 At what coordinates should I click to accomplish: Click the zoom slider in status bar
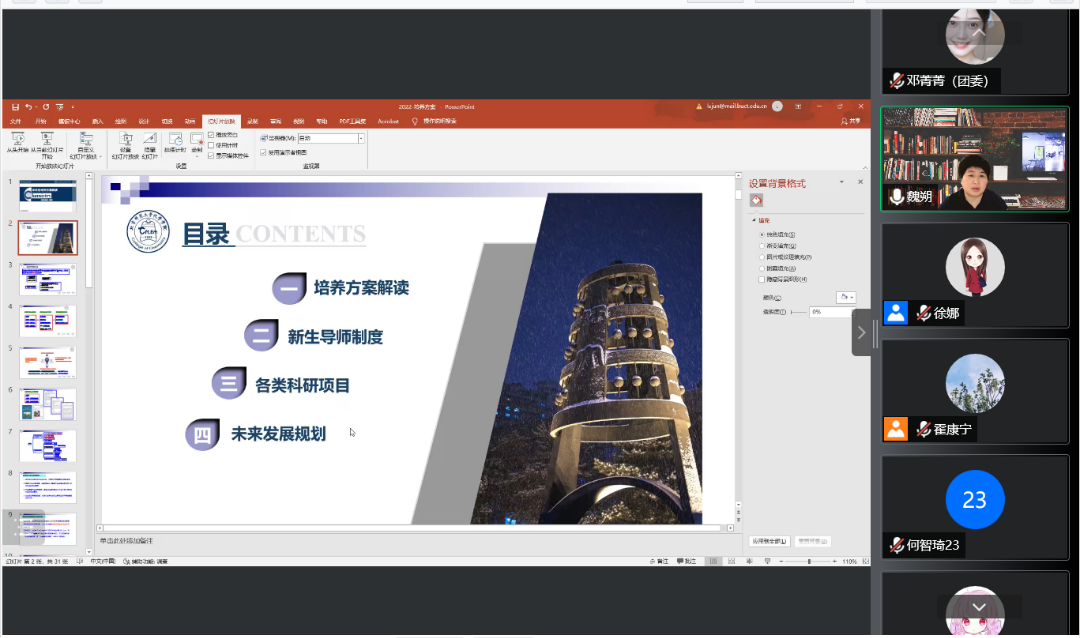(x=810, y=562)
